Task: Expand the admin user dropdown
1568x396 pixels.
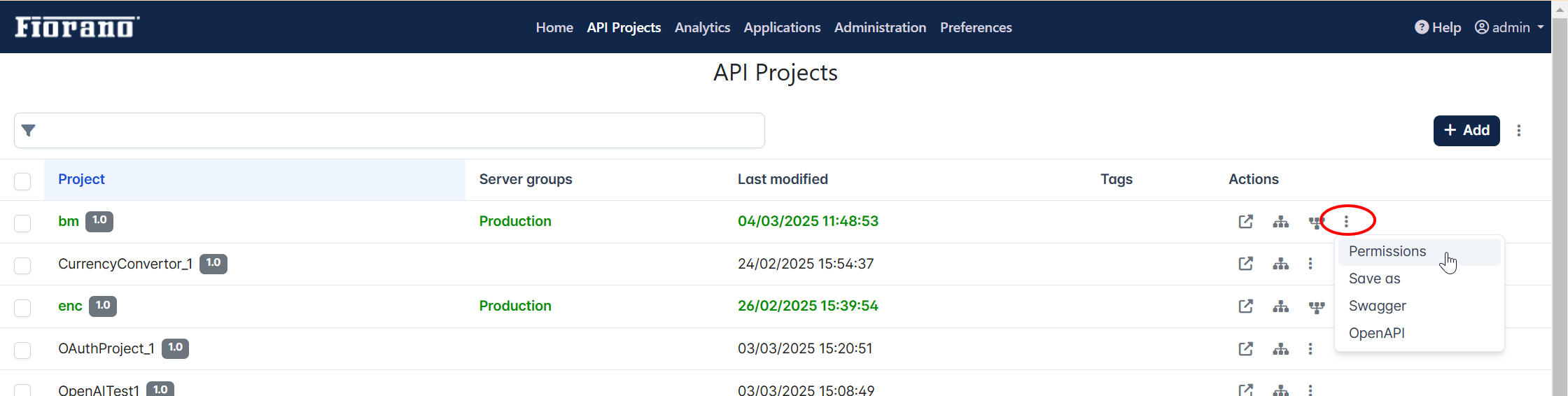Action: (x=1509, y=27)
